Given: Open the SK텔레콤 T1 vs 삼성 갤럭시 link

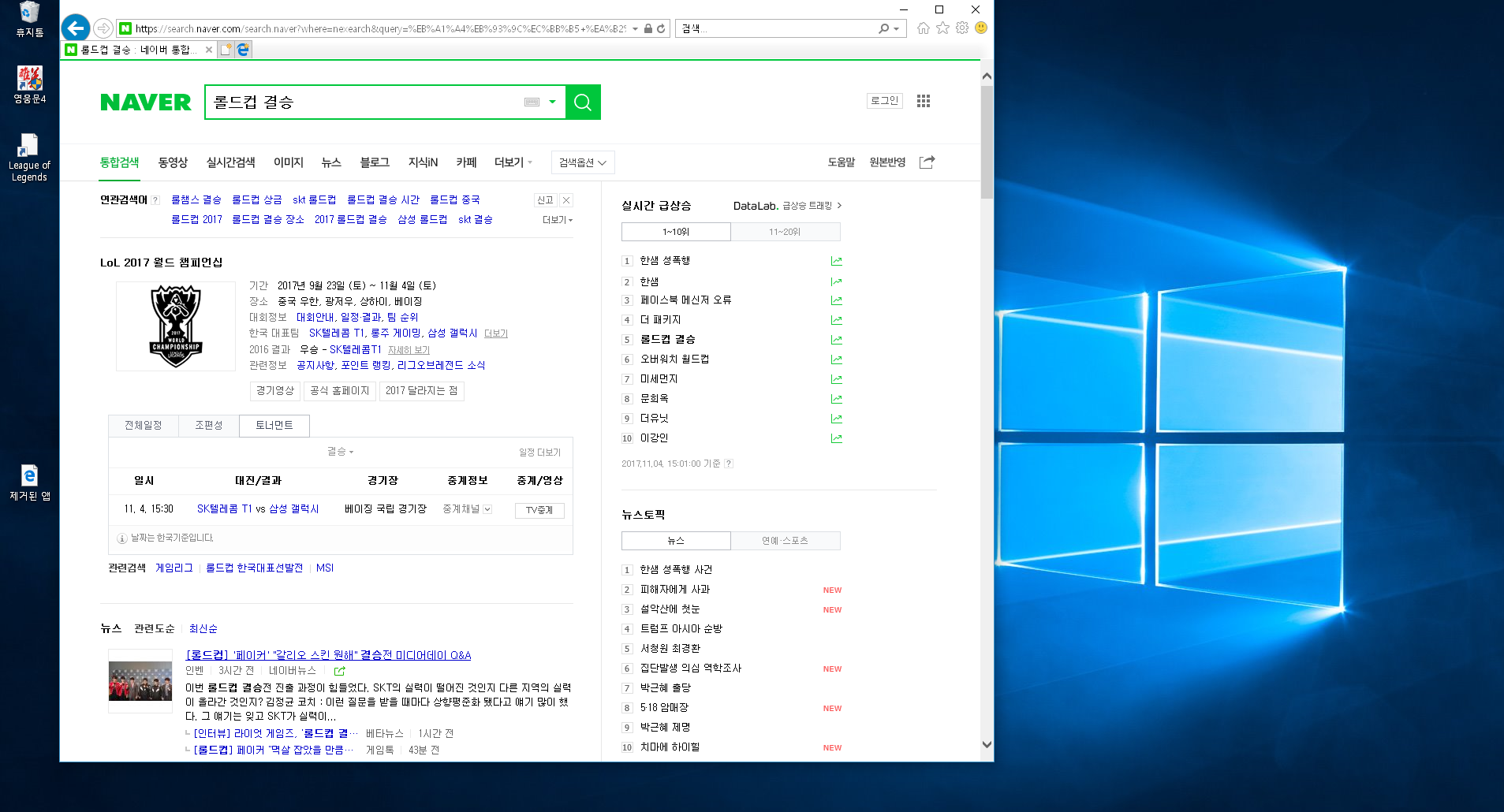Looking at the screenshot, I should [258, 509].
